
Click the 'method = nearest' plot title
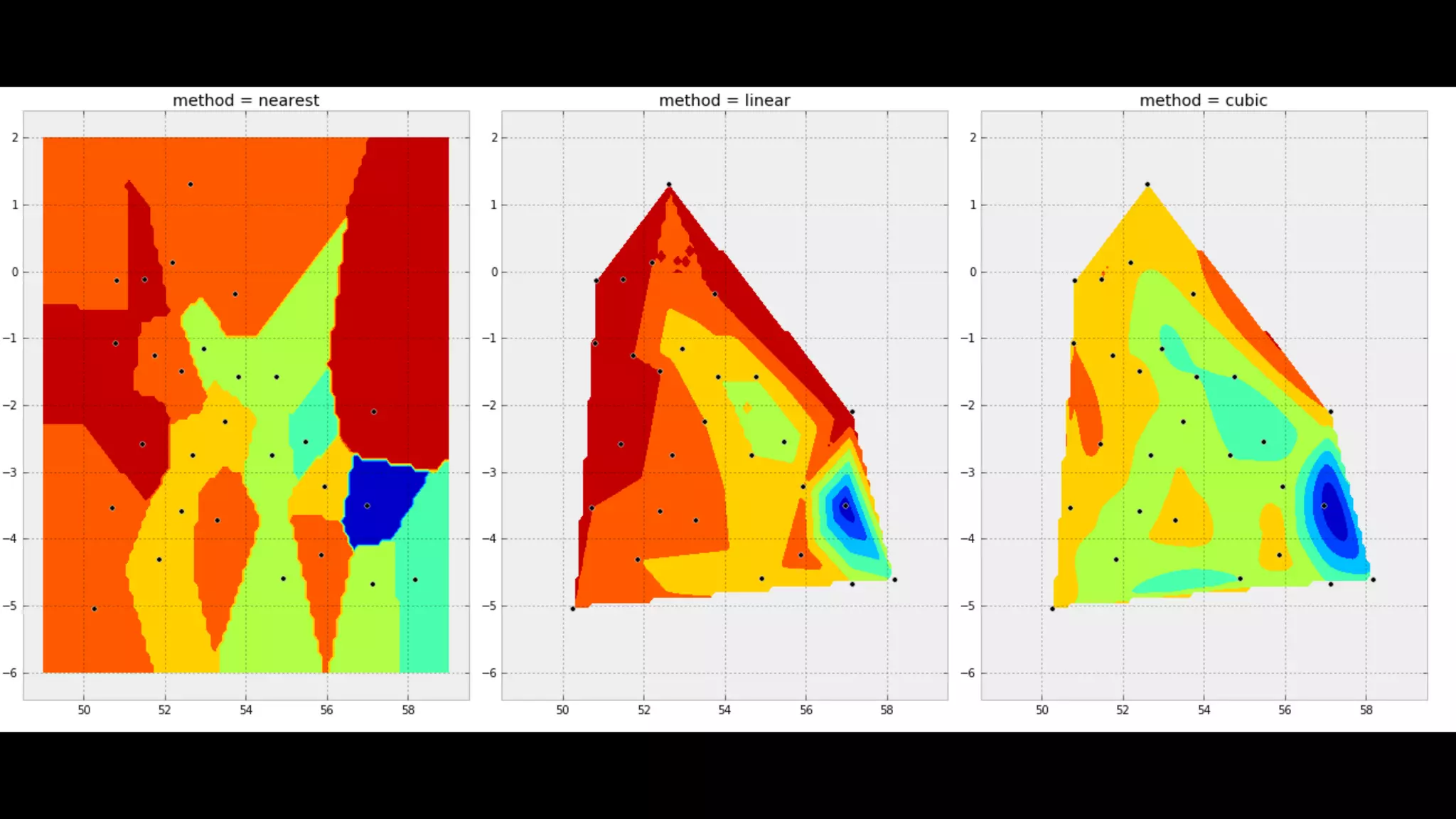(246, 100)
